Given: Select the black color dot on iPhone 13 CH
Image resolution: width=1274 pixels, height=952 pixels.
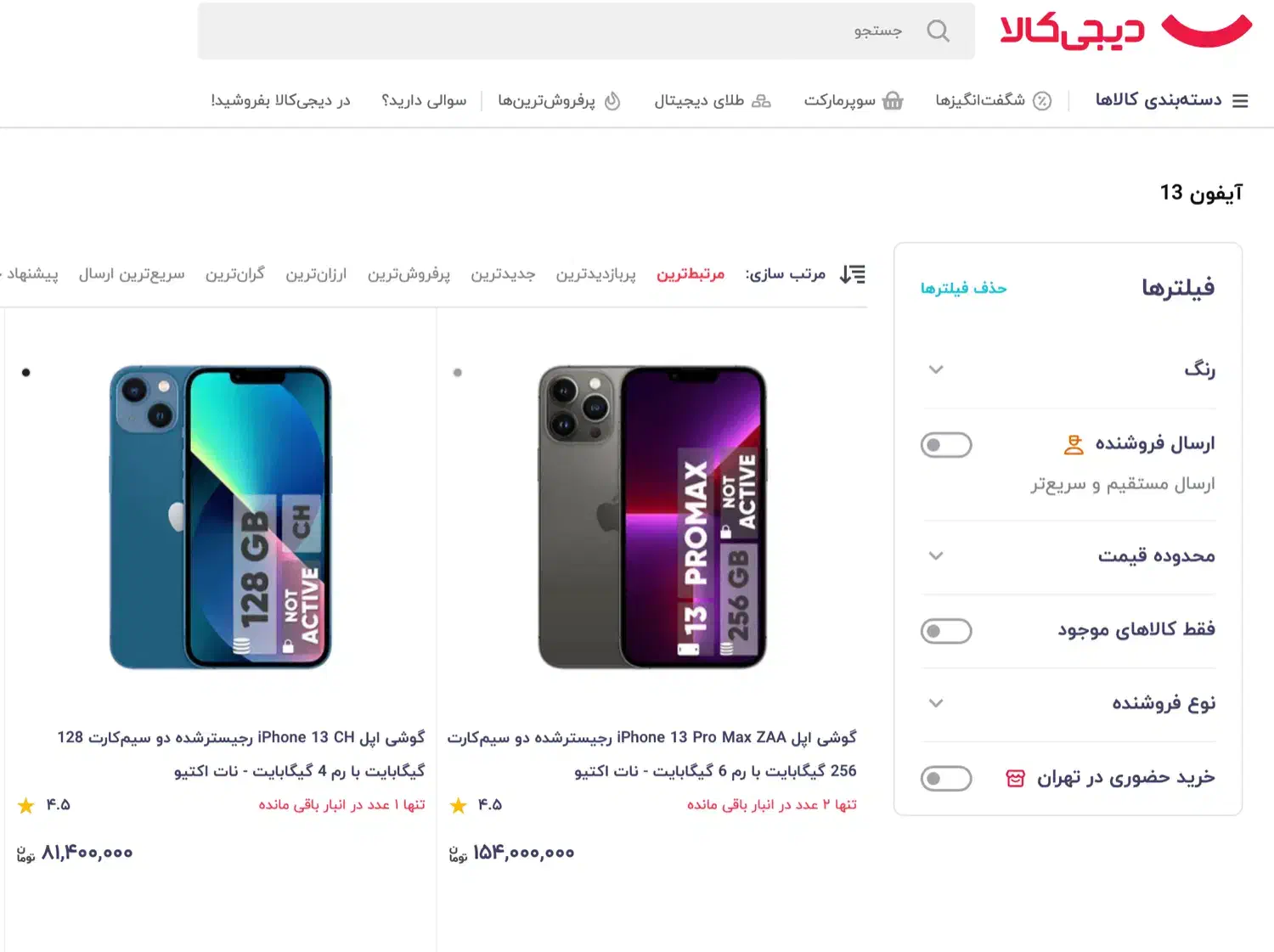Looking at the screenshot, I should pos(26,373).
